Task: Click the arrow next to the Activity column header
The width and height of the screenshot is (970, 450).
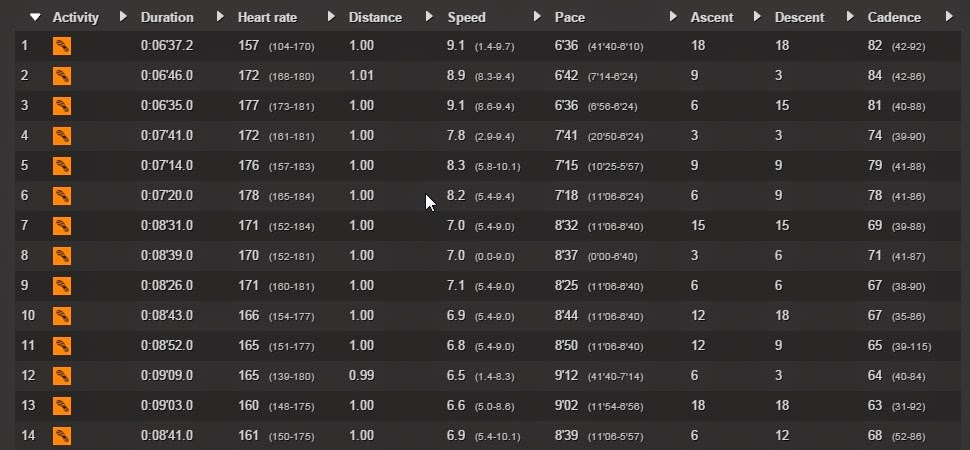Action: click(123, 17)
